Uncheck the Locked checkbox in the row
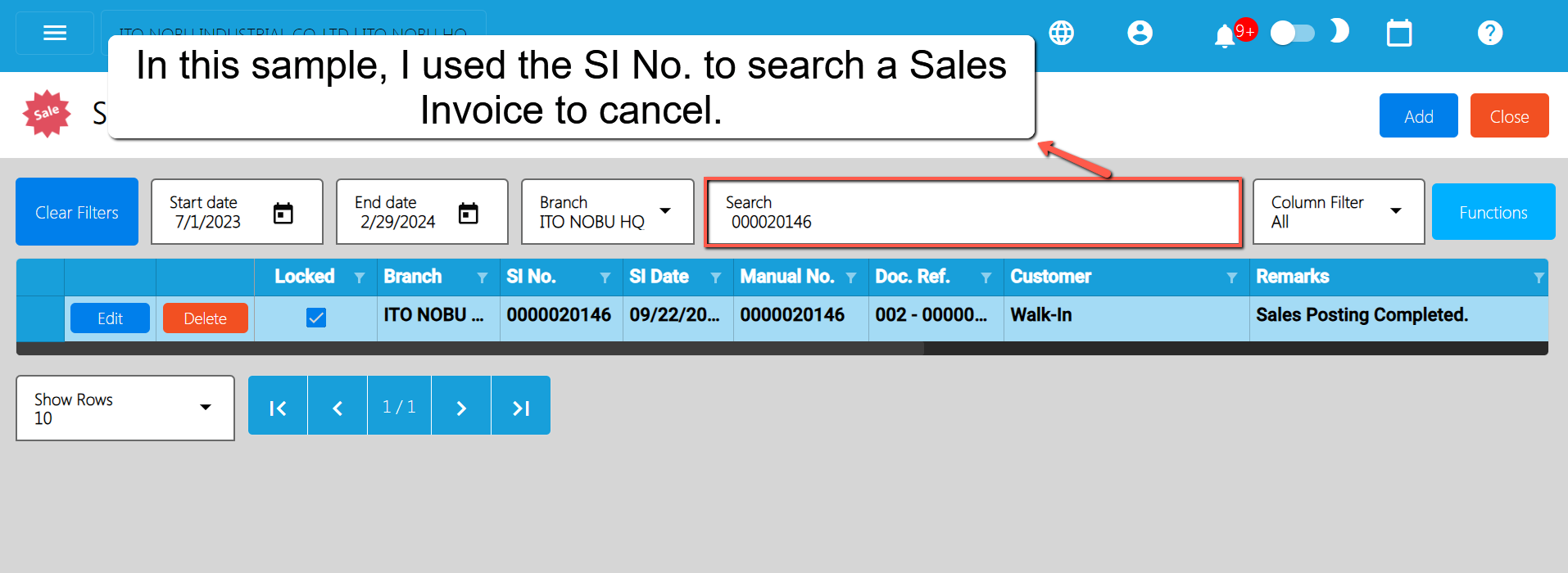 pos(315,318)
